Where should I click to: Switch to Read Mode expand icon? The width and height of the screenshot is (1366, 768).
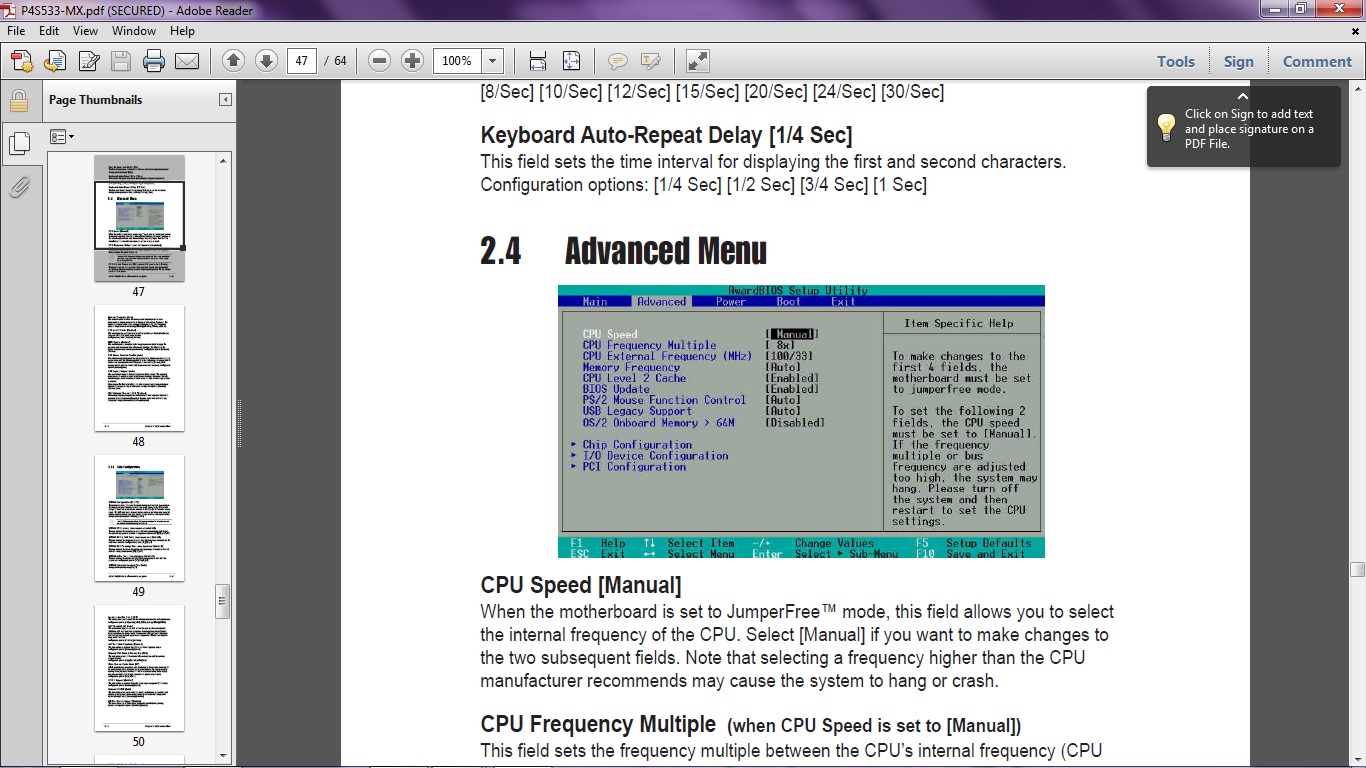pos(698,61)
